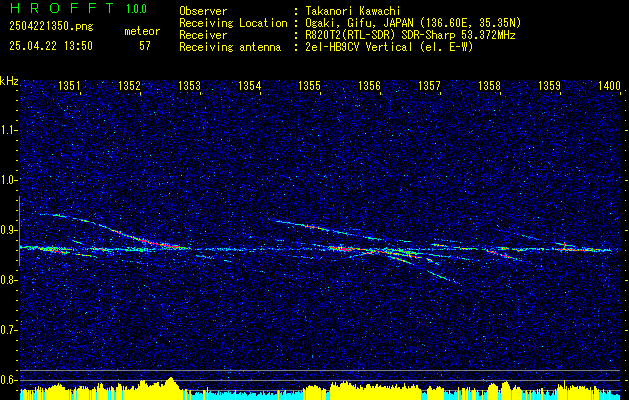Click observer name Takanori Kawachi
Image resolution: width=629 pixels, height=400 pixels.
pos(351,11)
